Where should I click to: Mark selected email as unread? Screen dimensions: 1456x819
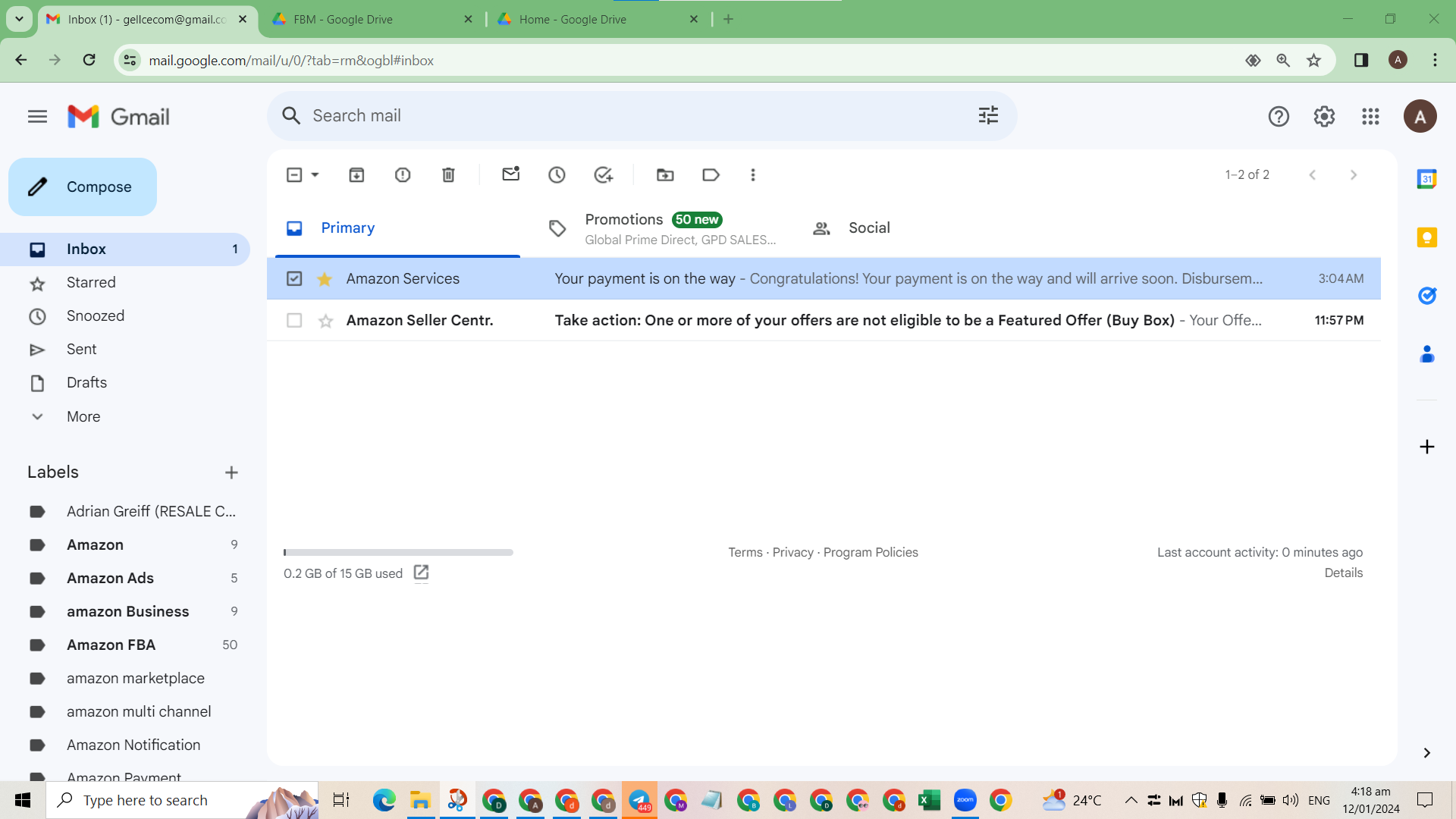click(511, 174)
